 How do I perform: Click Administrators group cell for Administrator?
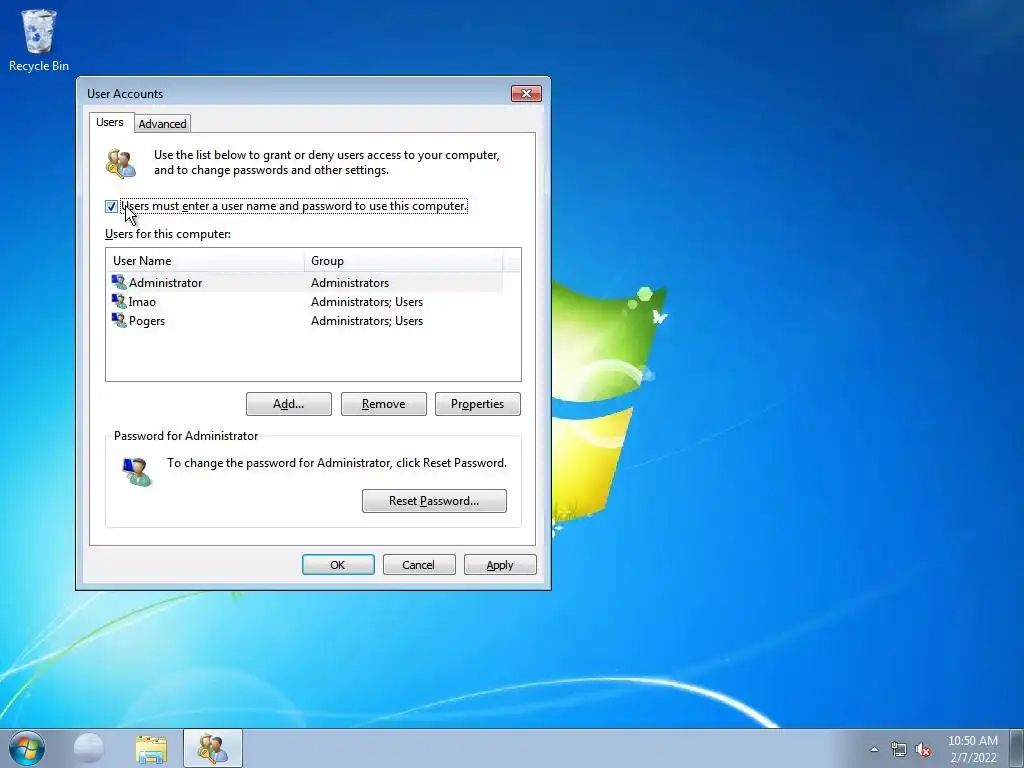[350, 283]
